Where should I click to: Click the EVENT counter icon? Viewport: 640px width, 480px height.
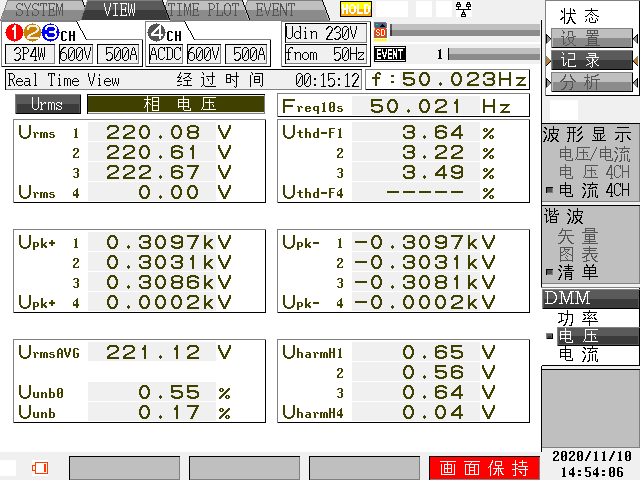click(x=389, y=54)
